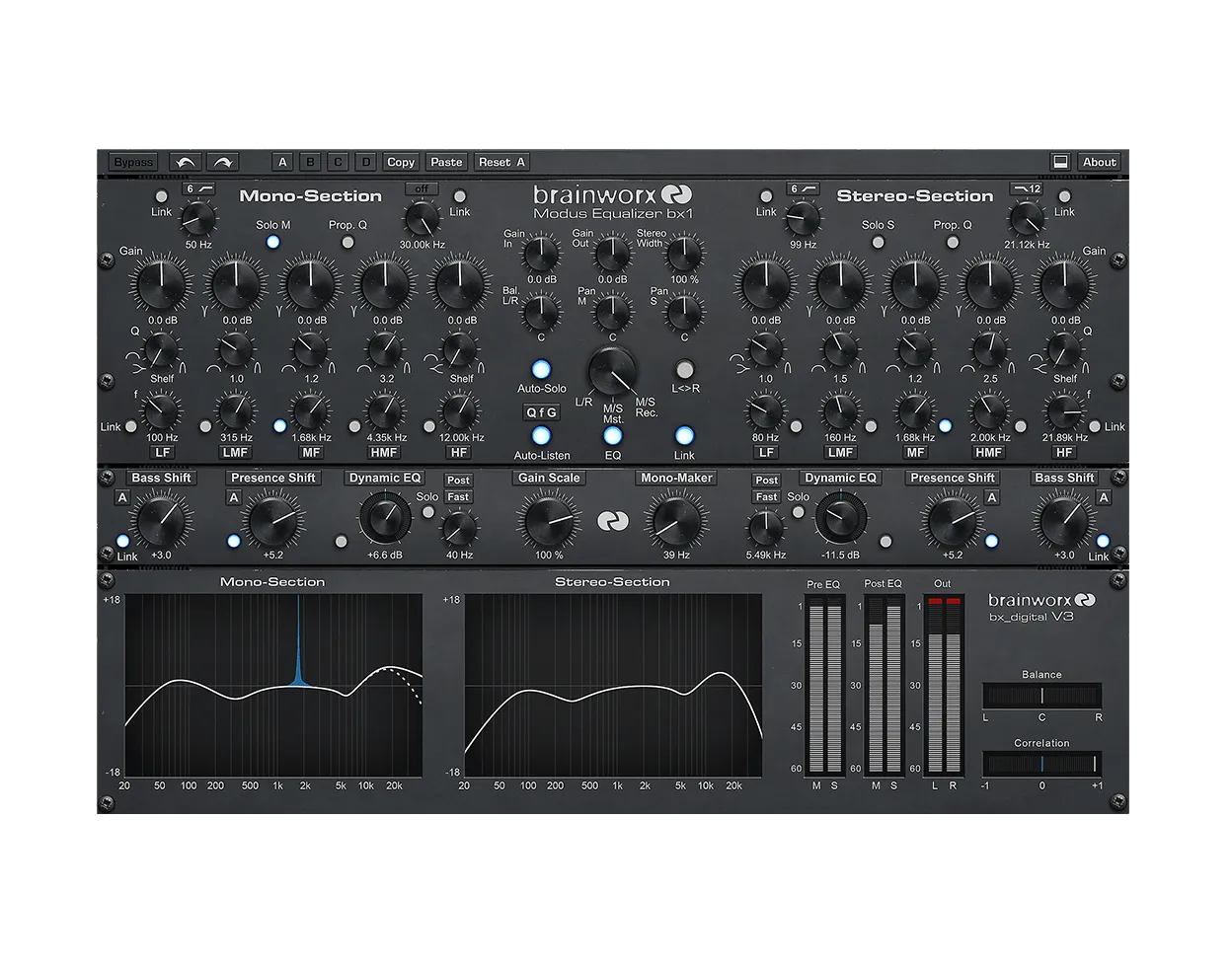Toggle Prop. Q in the Stereo-Section
This screenshot has height=967, width=1232.
[952, 242]
